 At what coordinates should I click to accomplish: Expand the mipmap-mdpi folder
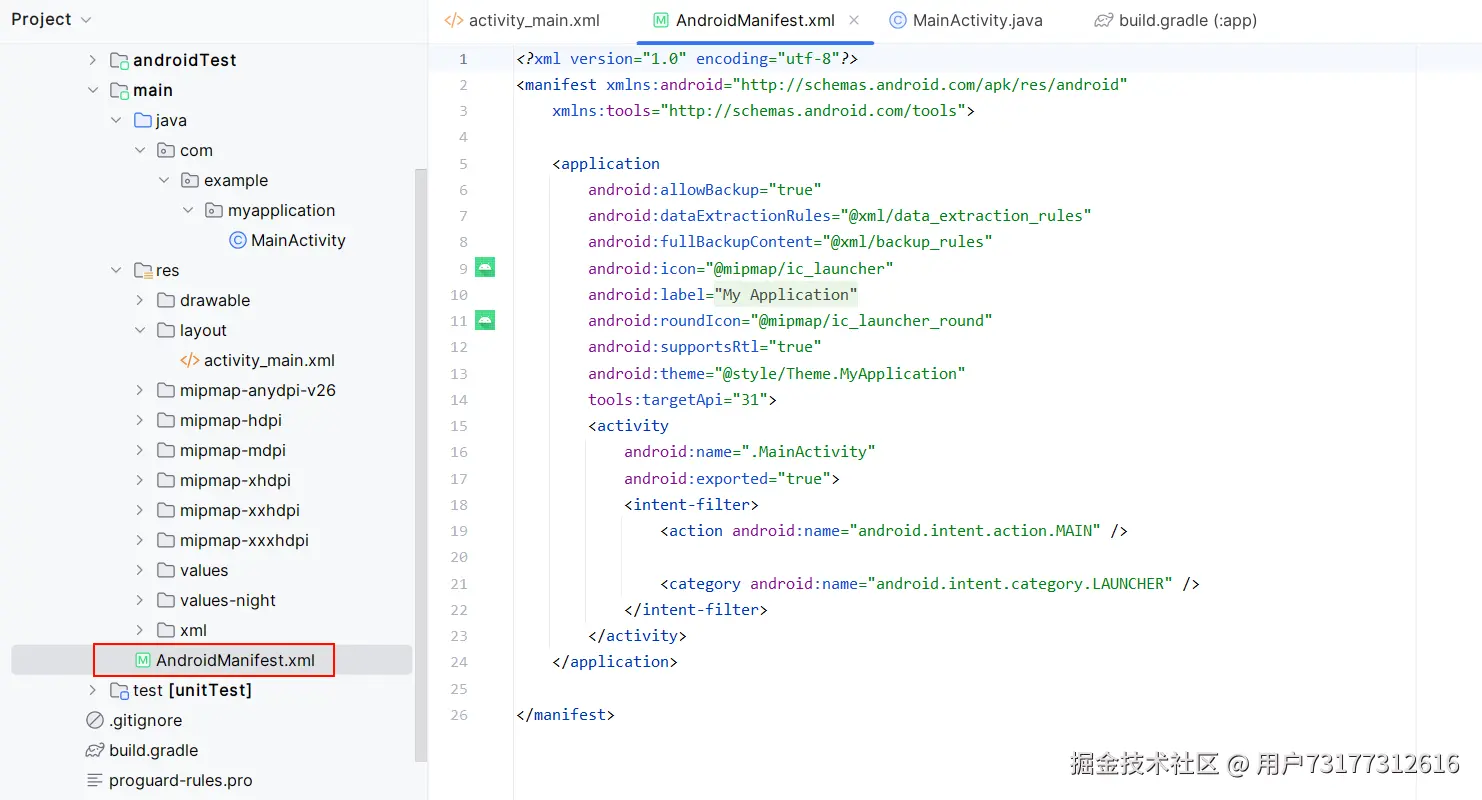[x=140, y=450]
